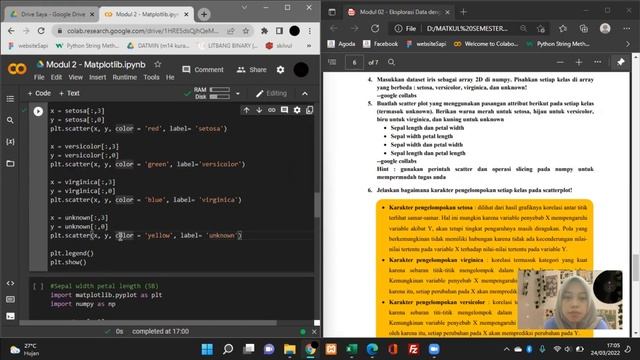The height and width of the screenshot is (360, 640).
Task: Open the View menu in Colab
Action: 76,77
